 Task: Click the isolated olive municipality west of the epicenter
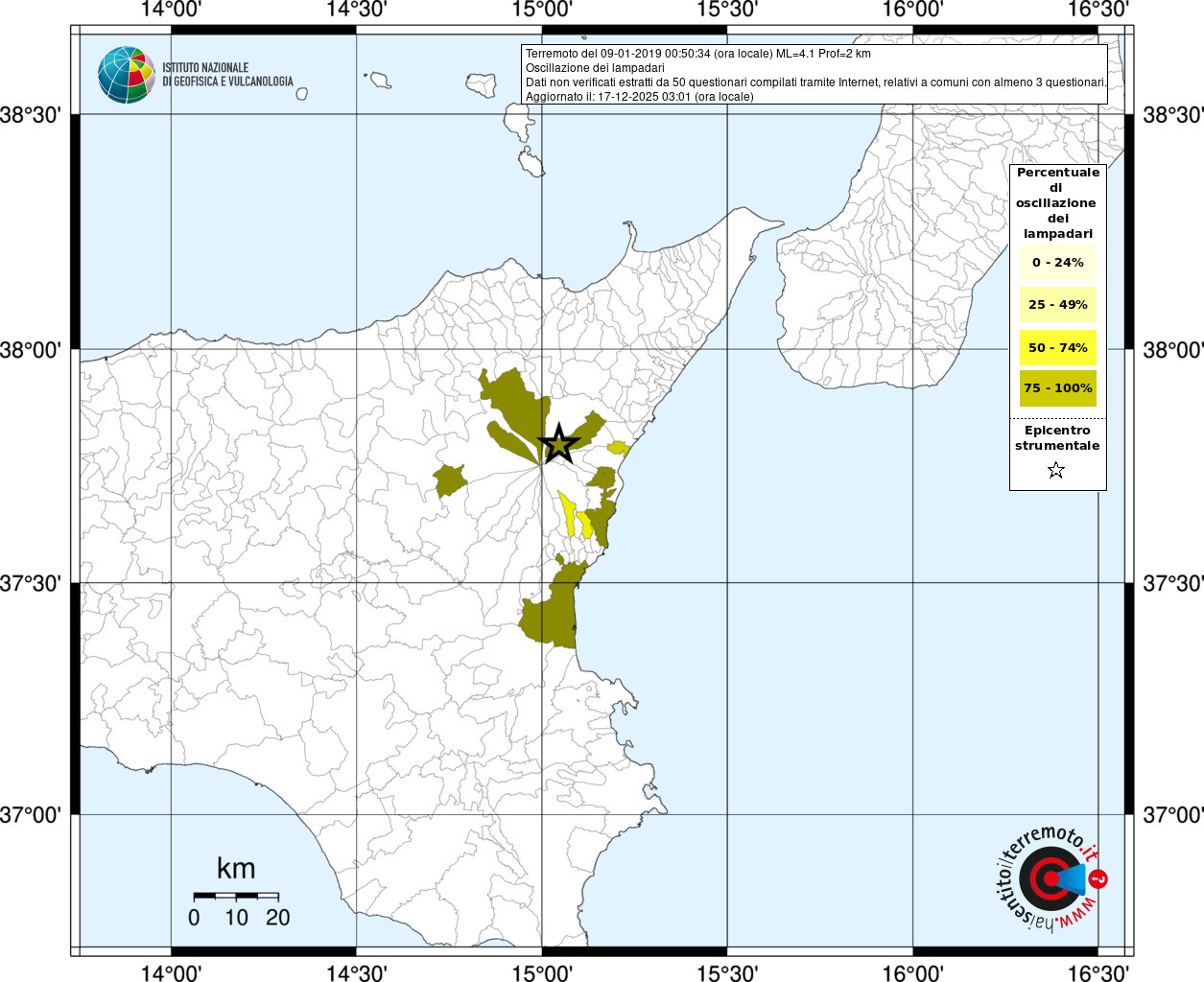pyautogui.click(x=449, y=479)
